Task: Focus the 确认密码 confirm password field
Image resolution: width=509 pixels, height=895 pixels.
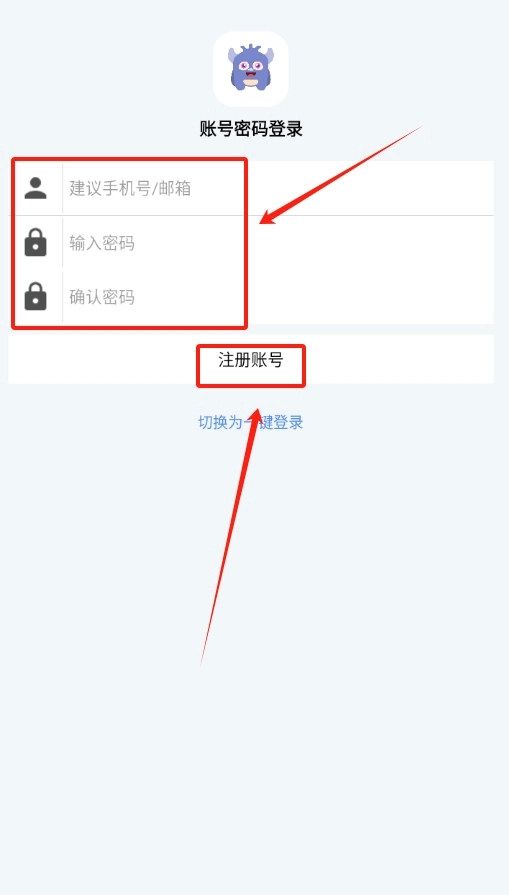Action: (x=278, y=297)
